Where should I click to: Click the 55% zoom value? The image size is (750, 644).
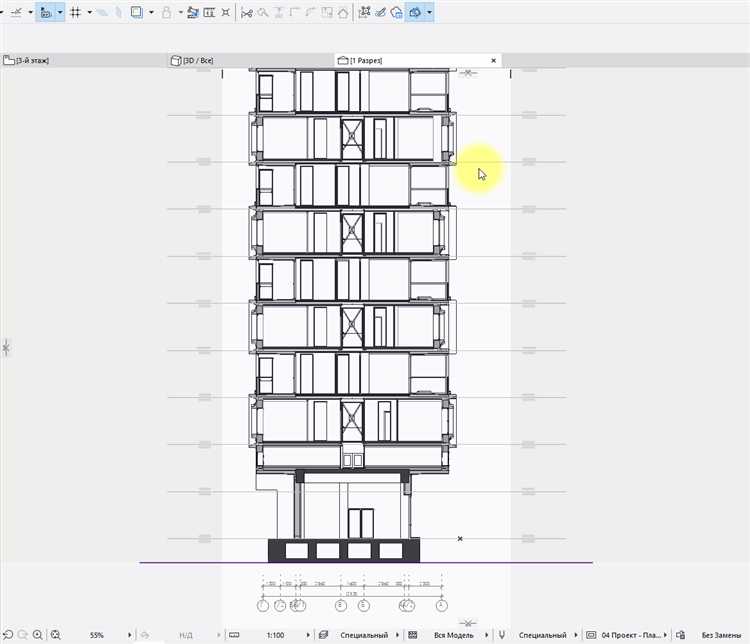(97, 635)
